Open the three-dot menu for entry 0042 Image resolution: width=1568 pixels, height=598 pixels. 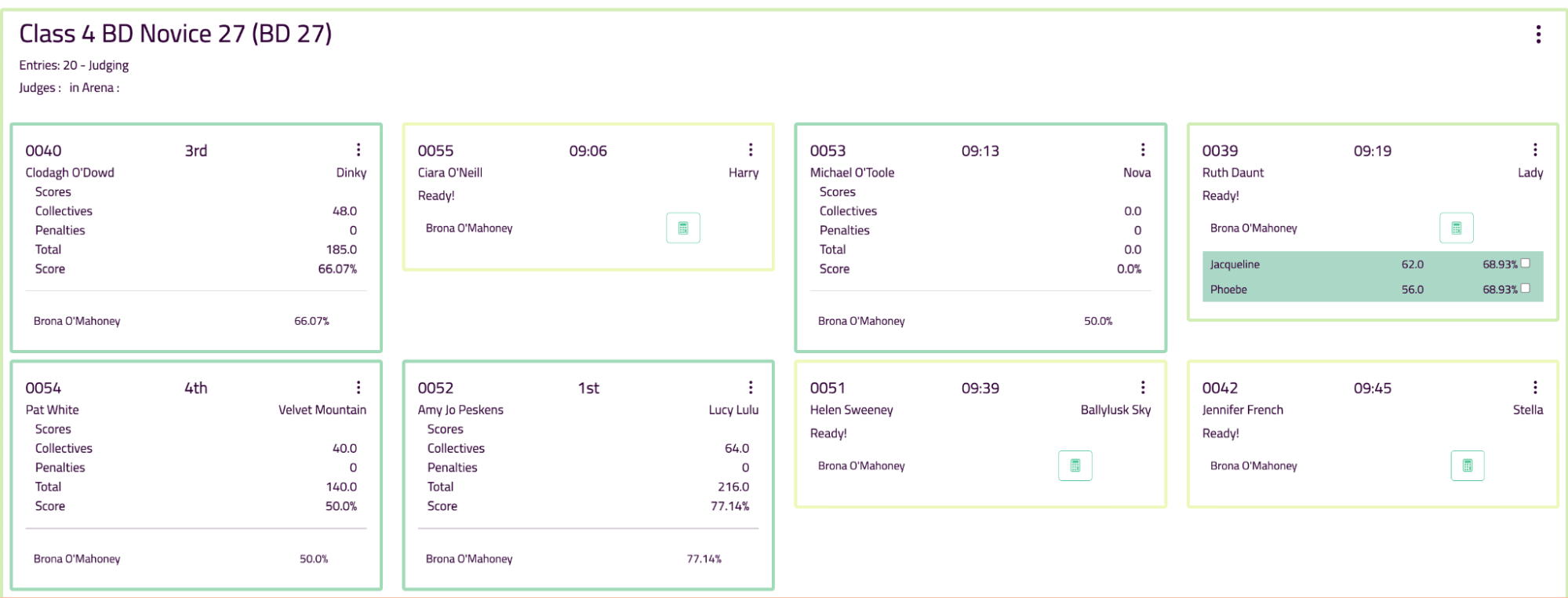click(x=1535, y=388)
